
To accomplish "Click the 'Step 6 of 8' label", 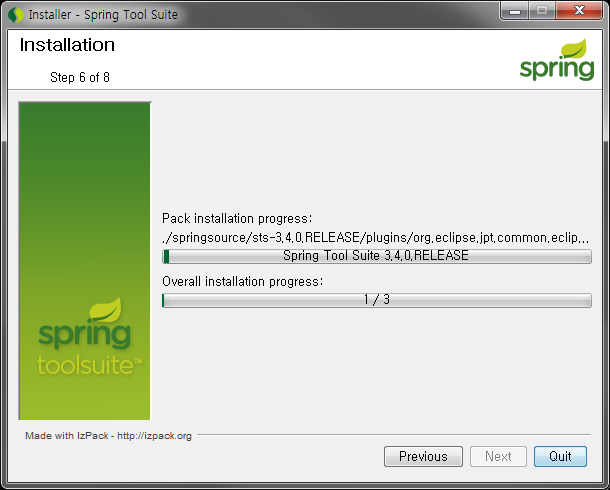I will point(80,77).
